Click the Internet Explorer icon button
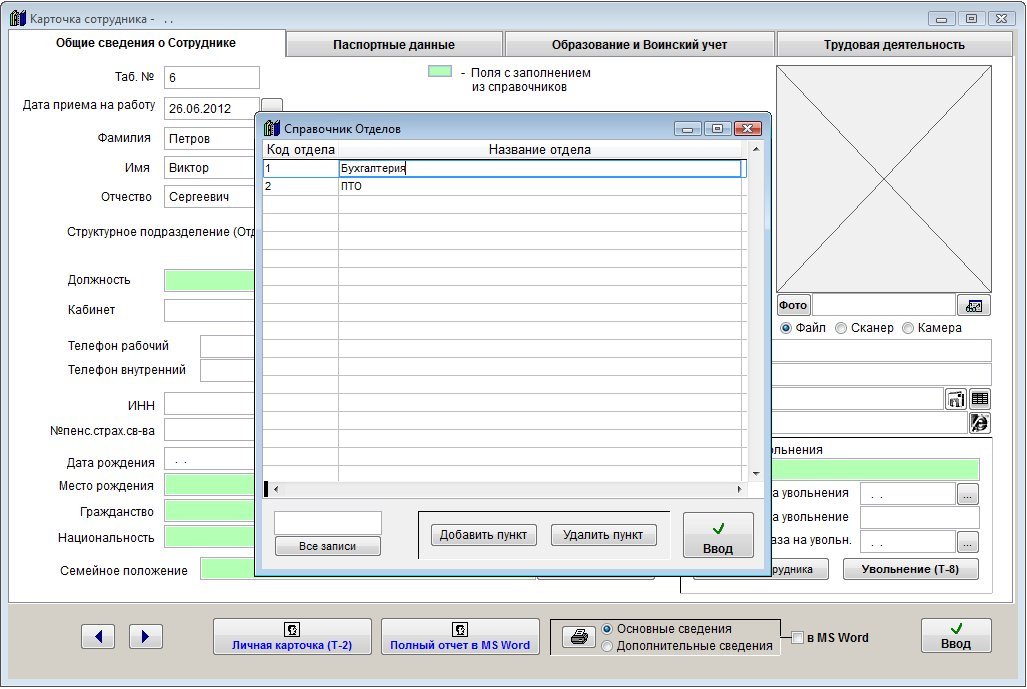This screenshot has width=1027, height=689. [979, 423]
